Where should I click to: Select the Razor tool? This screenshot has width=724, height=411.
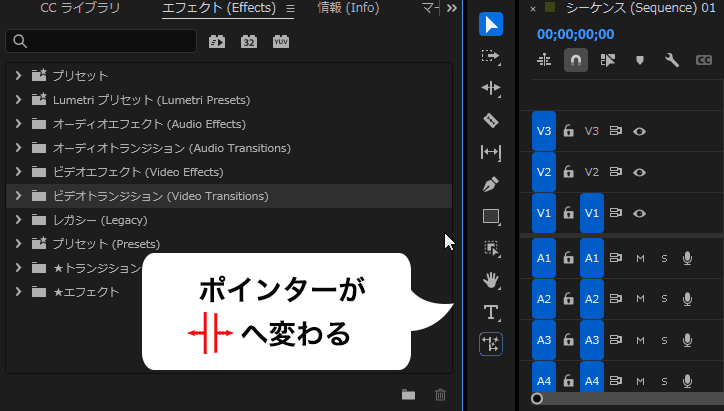491,121
